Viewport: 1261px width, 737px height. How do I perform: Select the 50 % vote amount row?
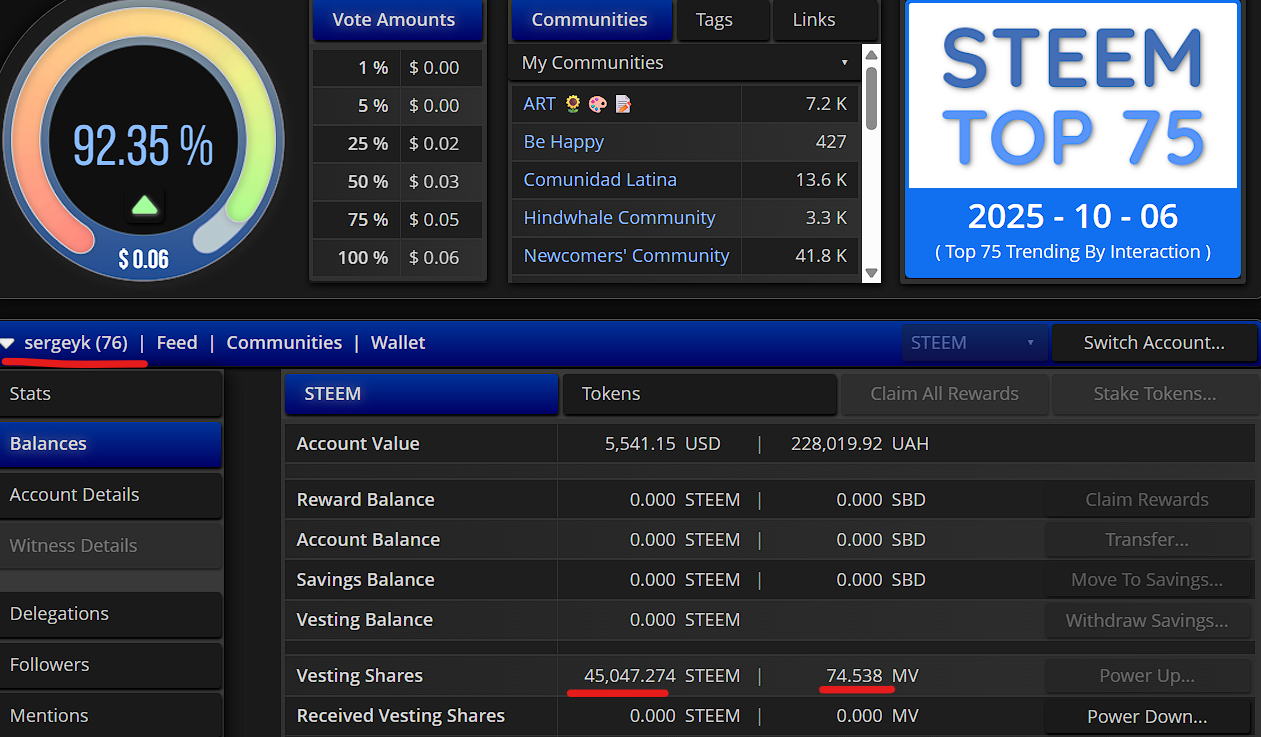point(397,182)
